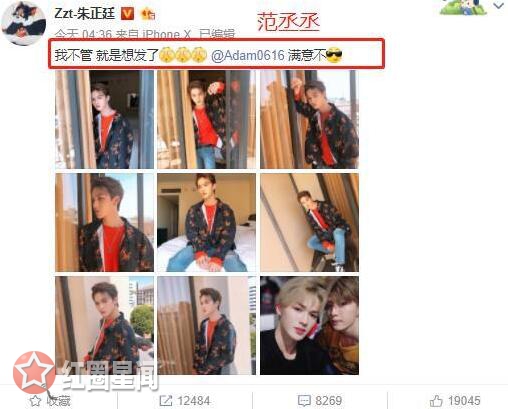Open the middle-right photo sitting on stool
This screenshot has height=409, width=508.
click(309, 222)
